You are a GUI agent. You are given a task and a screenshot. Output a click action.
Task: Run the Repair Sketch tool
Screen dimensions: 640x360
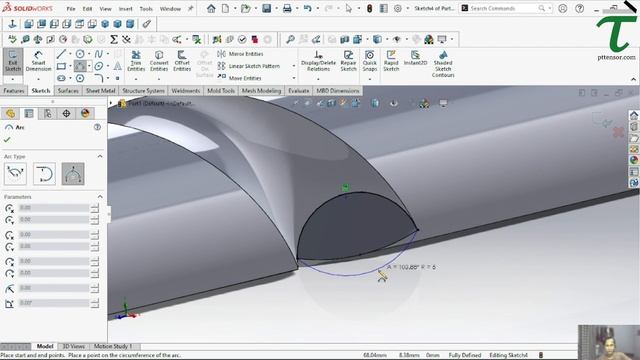click(348, 61)
